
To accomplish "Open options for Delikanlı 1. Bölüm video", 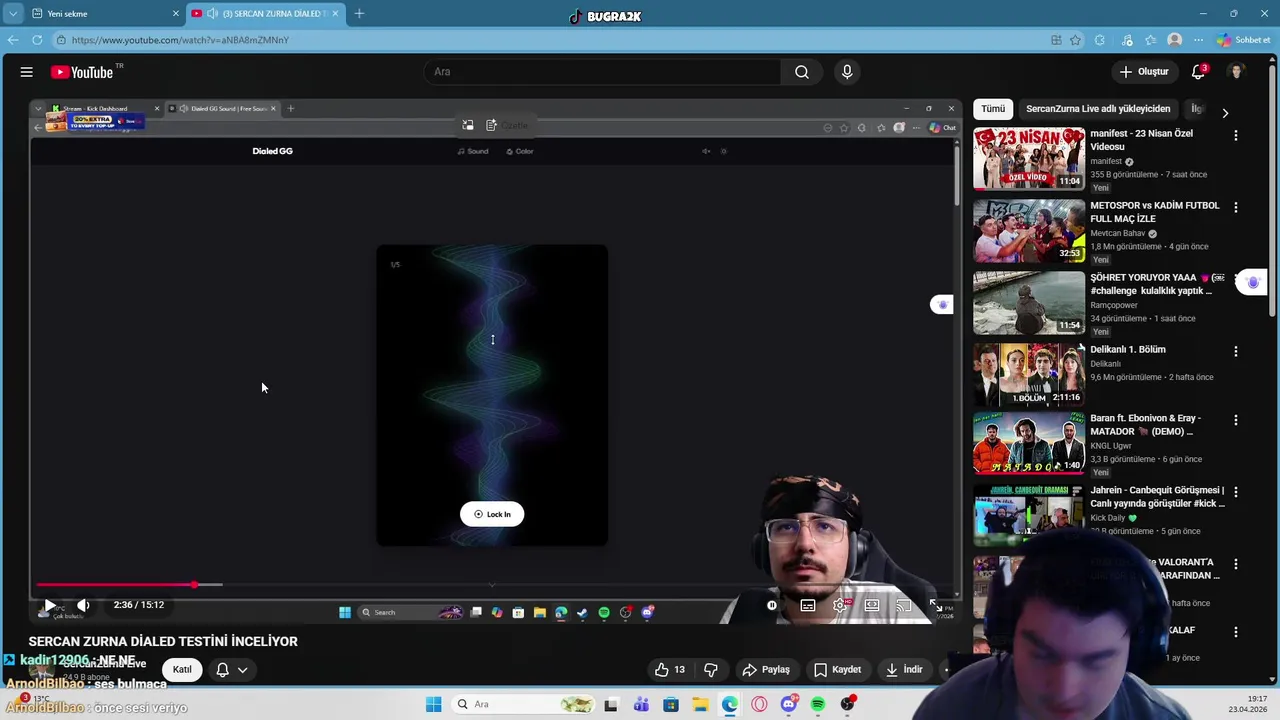I will pos(1236,351).
